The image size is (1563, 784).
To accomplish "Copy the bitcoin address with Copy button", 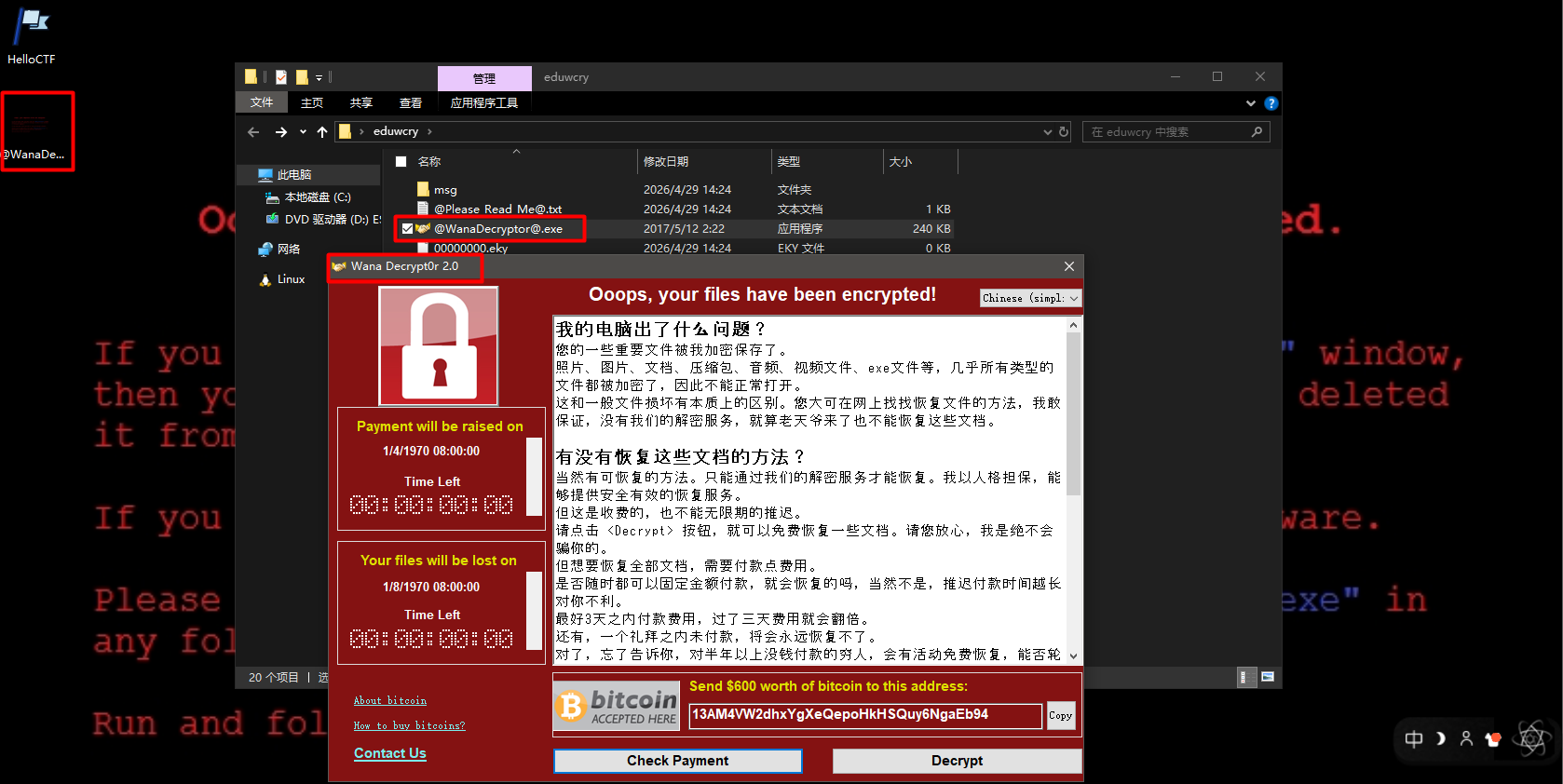I will tap(1061, 716).
